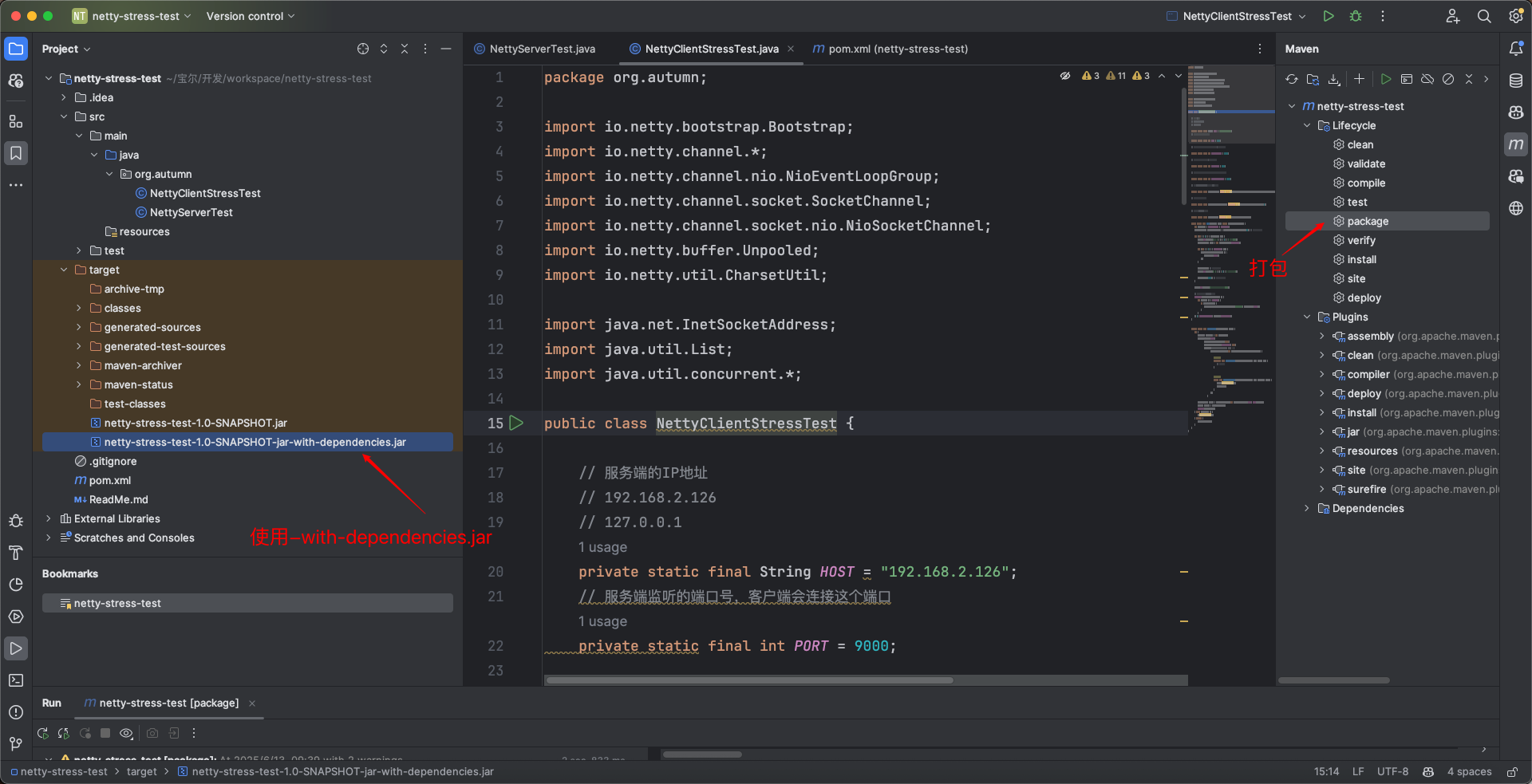Open the Problems tool window
This screenshot has width=1532, height=784.
[16, 712]
